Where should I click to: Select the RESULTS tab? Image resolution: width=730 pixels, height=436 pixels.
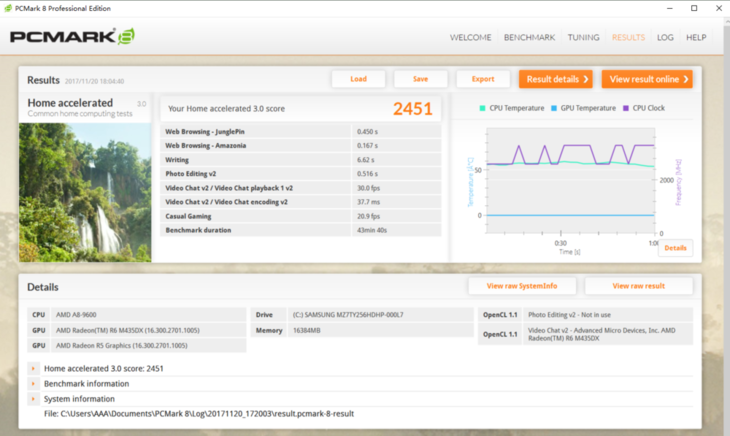click(628, 38)
